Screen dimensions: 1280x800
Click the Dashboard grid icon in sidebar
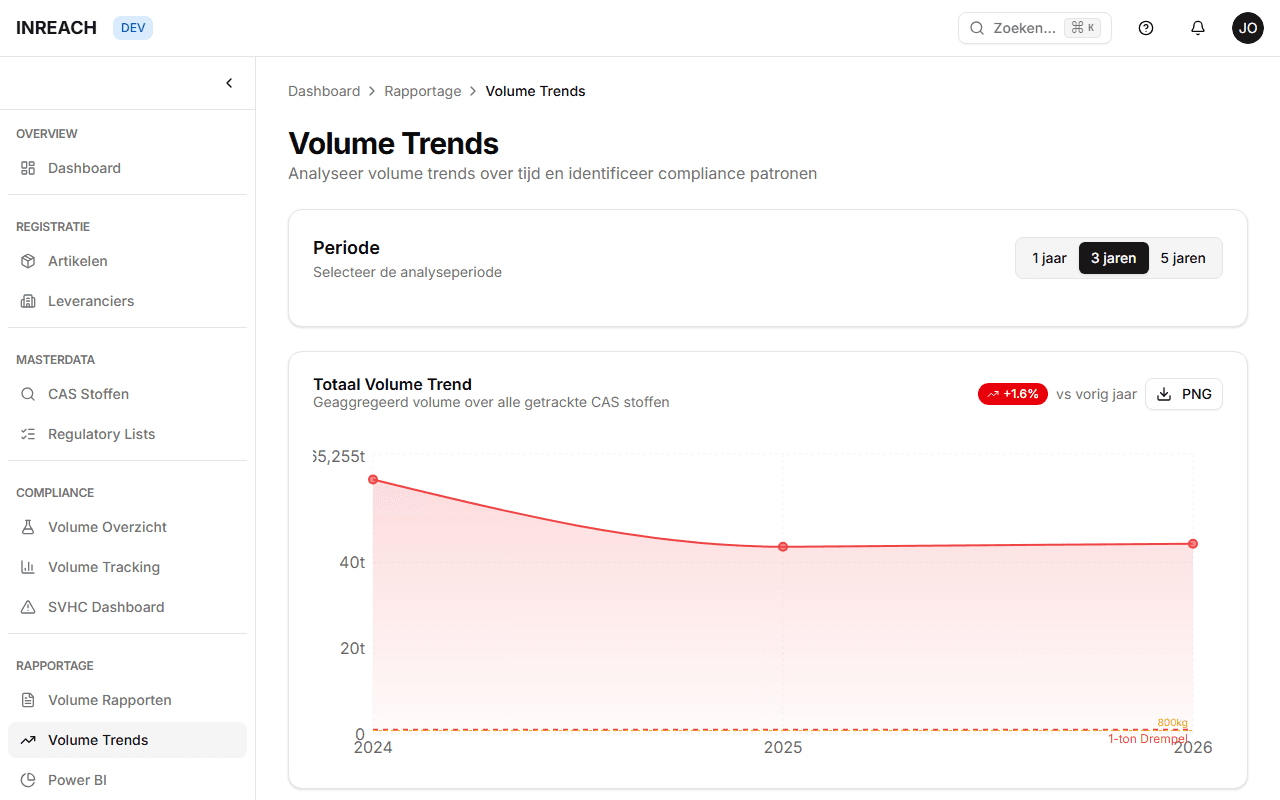point(28,168)
